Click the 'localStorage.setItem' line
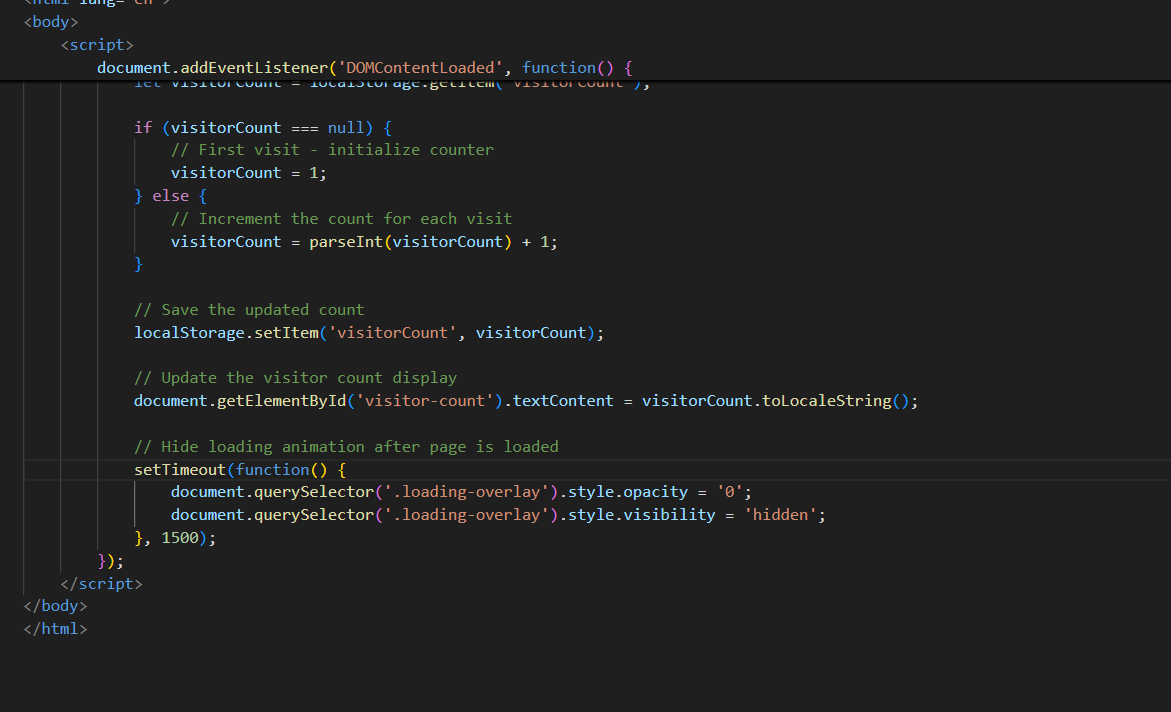The height and width of the screenshot is (712, 1171). [369, 332]
